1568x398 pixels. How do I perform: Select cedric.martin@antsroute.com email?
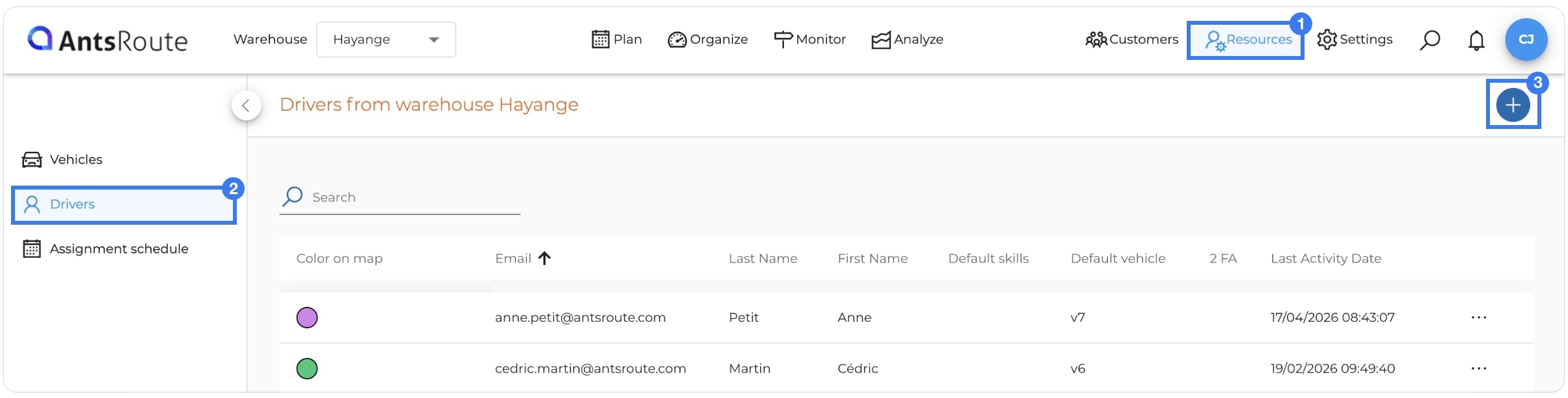click(590, 369)
